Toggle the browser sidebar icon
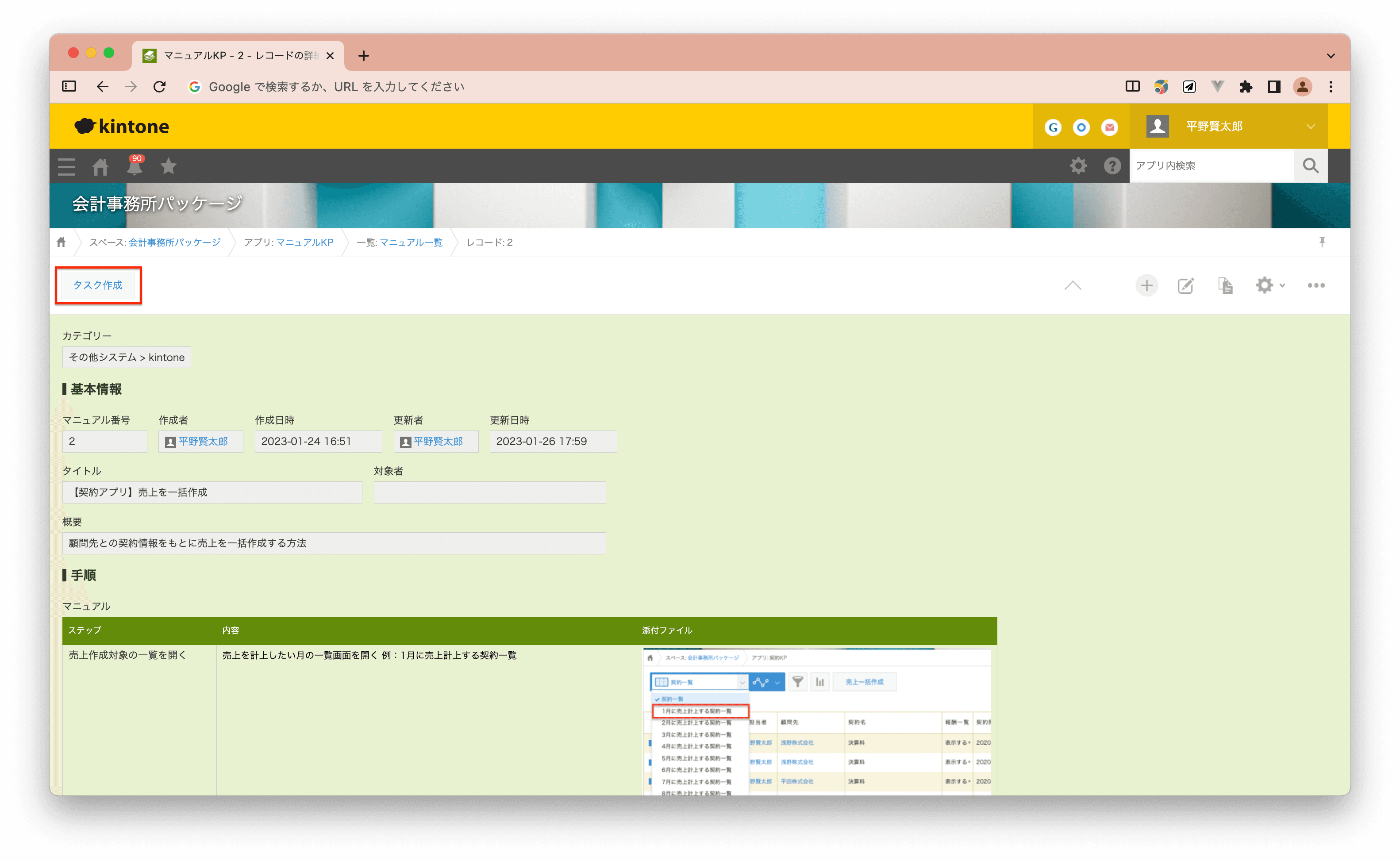This screenshot has height=861, width=1400. [x=69, y=87]
